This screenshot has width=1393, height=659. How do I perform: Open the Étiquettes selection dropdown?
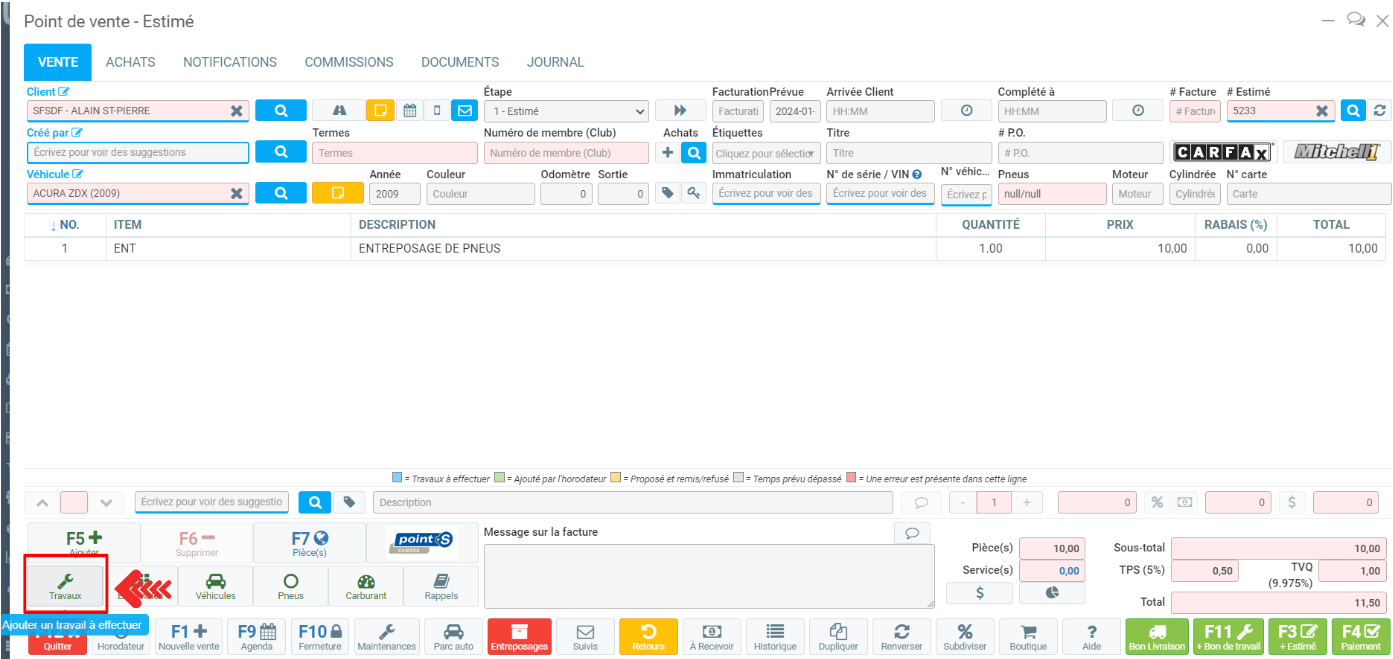tap(766, 153)
